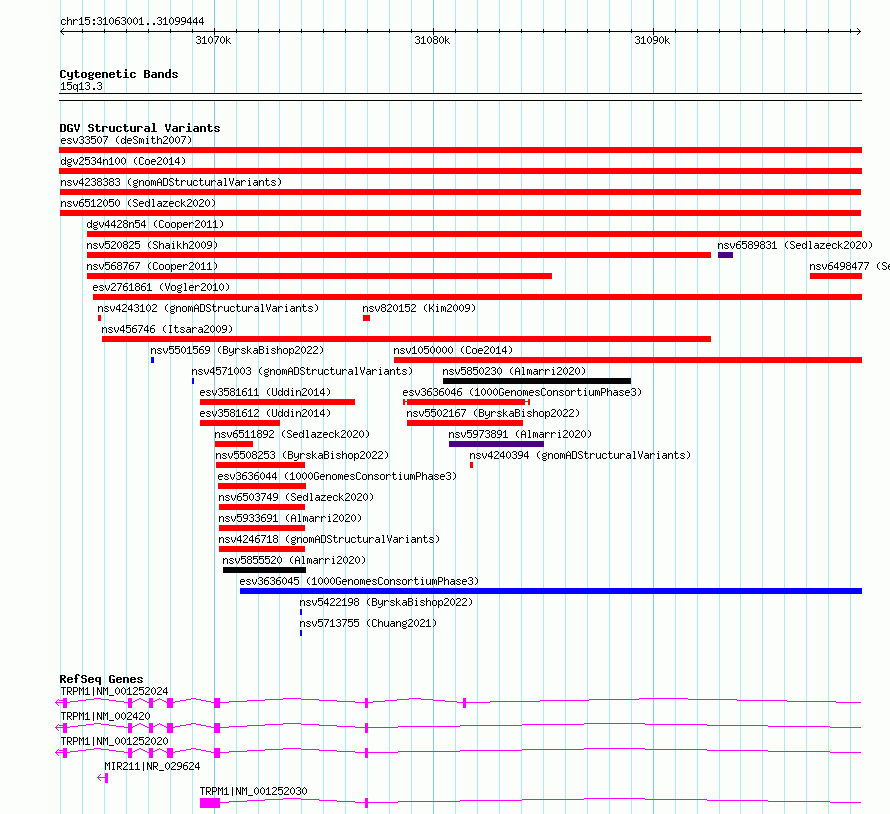Select the blue esv3636045 variant bar
The height and width of the screenshot is (814, 890).
(x=551, y=591)
